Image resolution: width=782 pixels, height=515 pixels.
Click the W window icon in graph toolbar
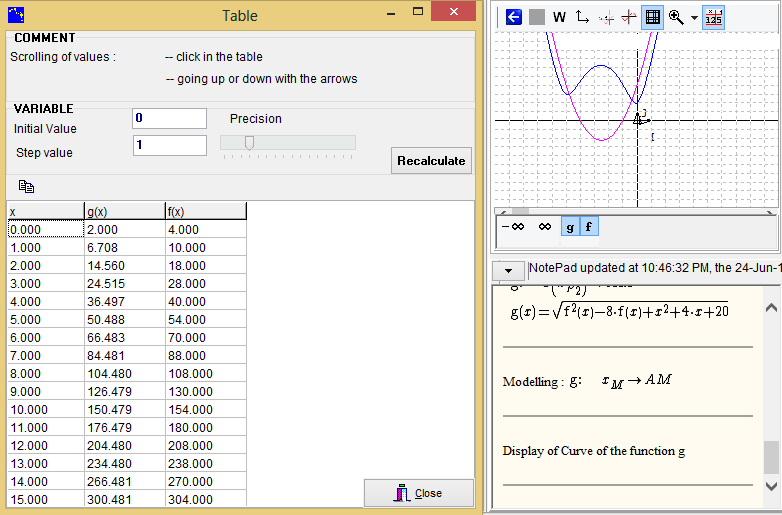coord(560,17)
